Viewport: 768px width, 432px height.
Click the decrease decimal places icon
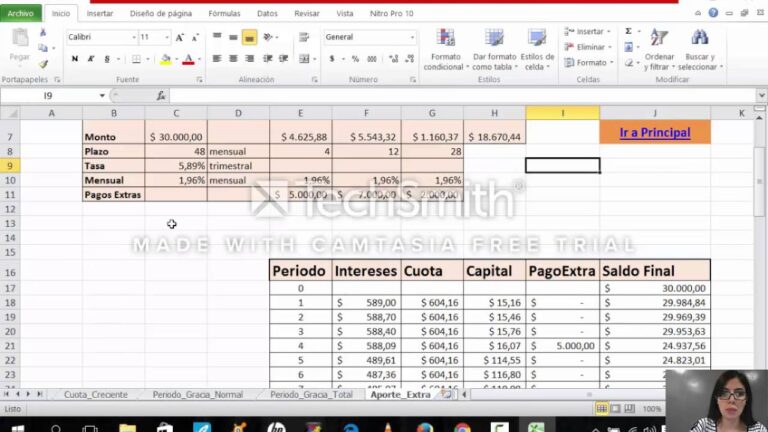[409, 59]
